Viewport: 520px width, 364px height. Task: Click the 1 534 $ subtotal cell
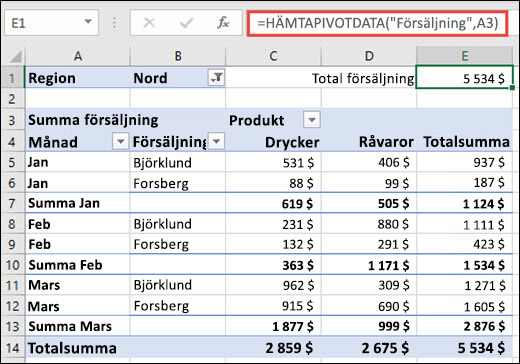[465, 265]
